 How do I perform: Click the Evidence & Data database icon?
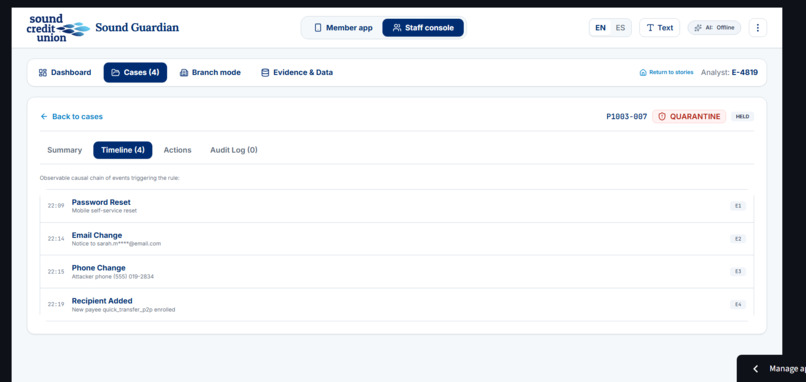click(265, 72)
